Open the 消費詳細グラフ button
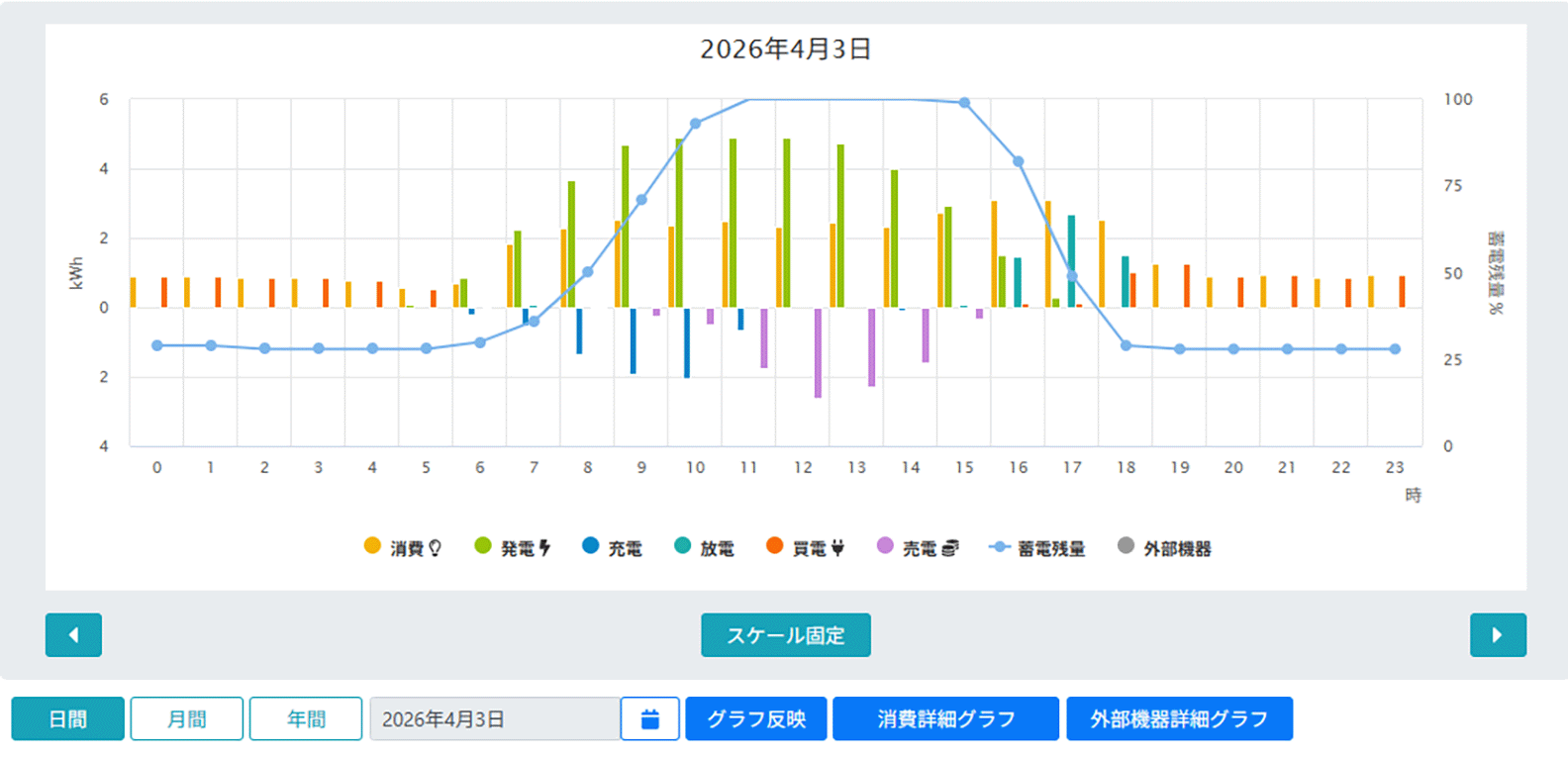Image resolution: width=1568 pixels, height=759 pixels. (945, 719)
